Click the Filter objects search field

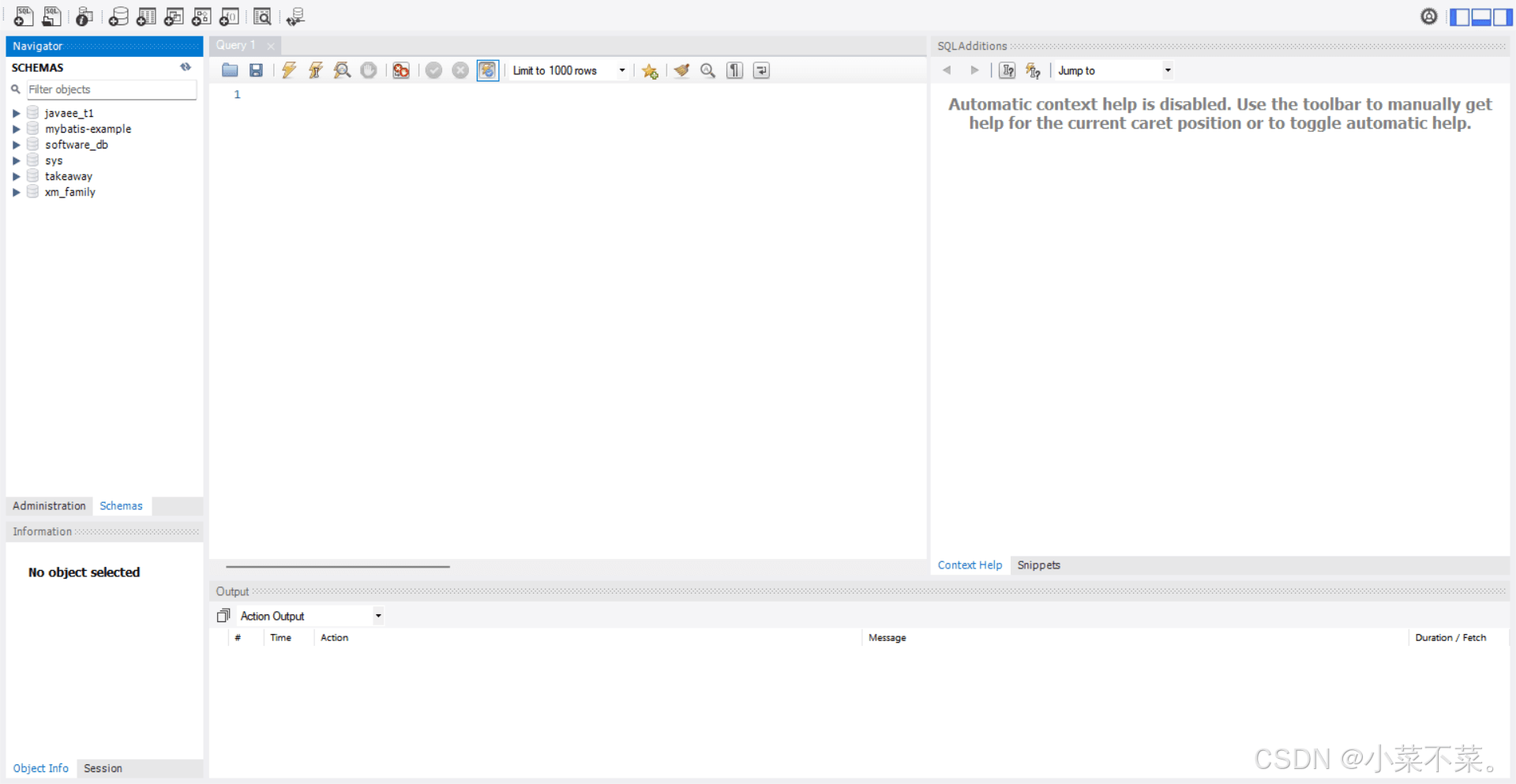tap(111, 89)
